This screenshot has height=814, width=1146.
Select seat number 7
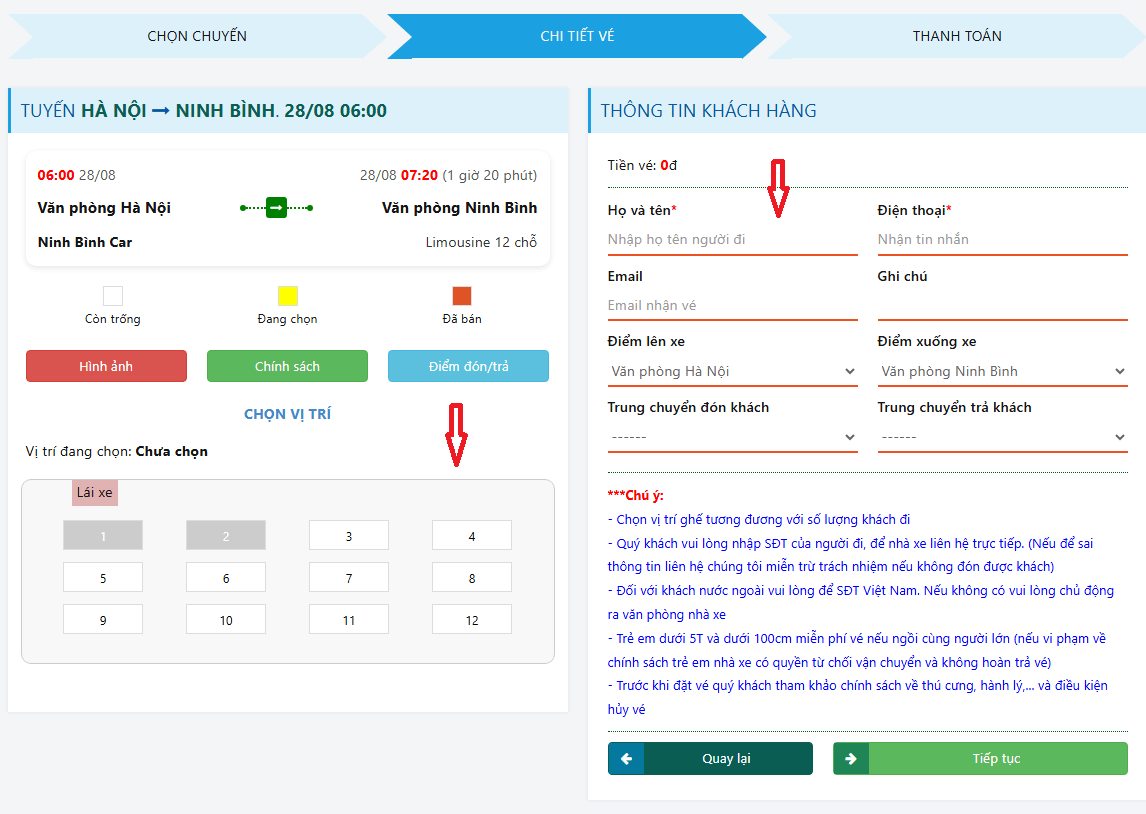(348, 578)
